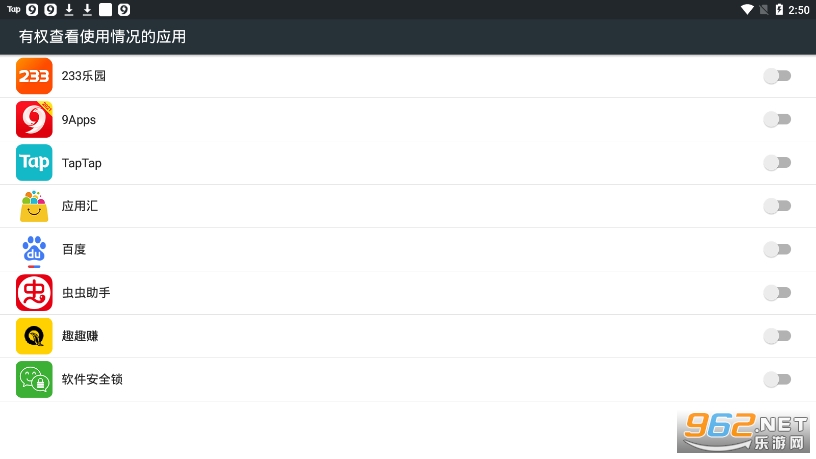This screenshot has width=816, height=459.
Task: Turn on the 趣趣赚 toggle switch
Action: click(777, 336)
